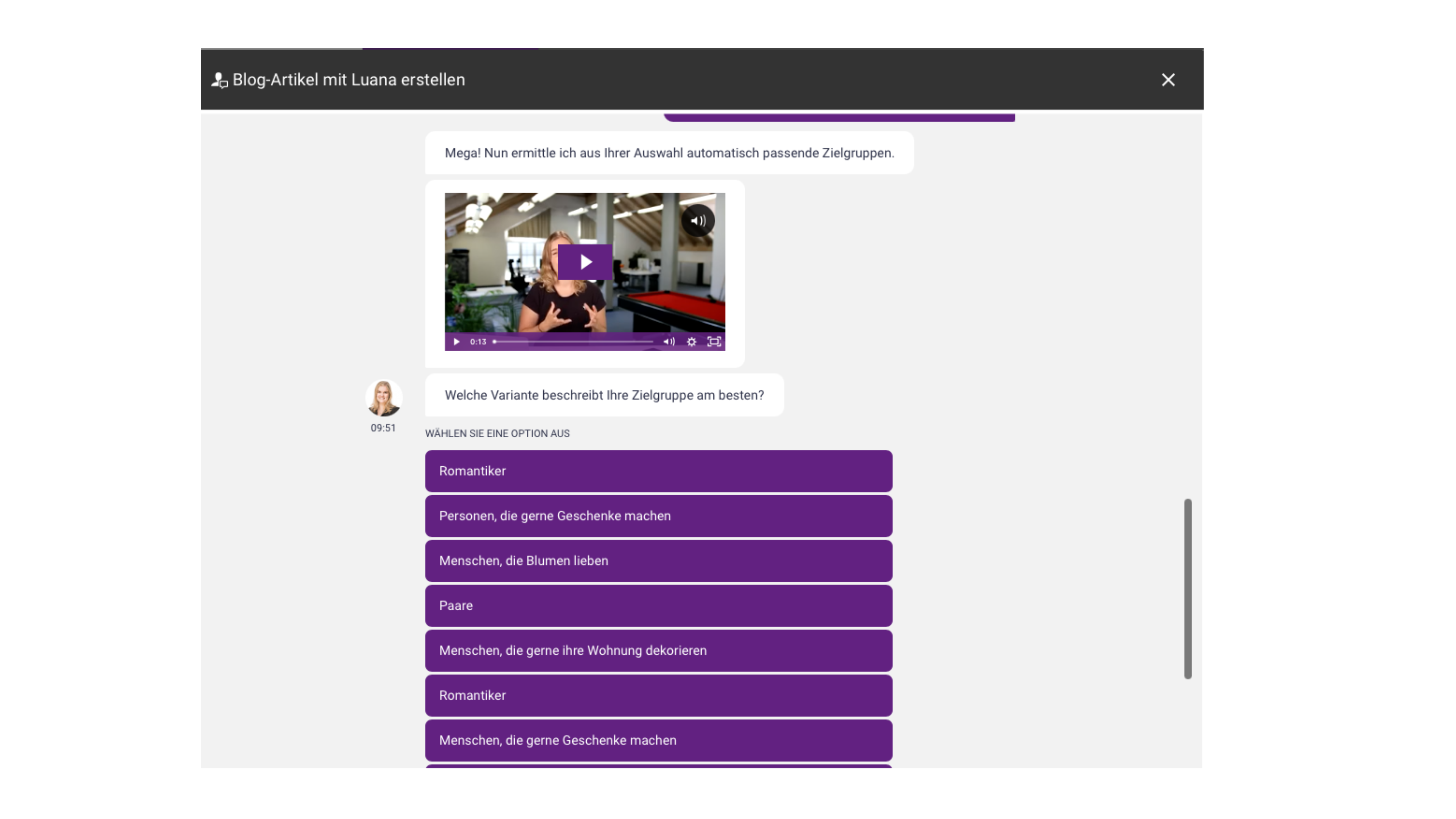Click the dialog title Blog-Artikel mit Luana erstellen
Viewport: 1456px width, 819px height.
click(349, 80)
